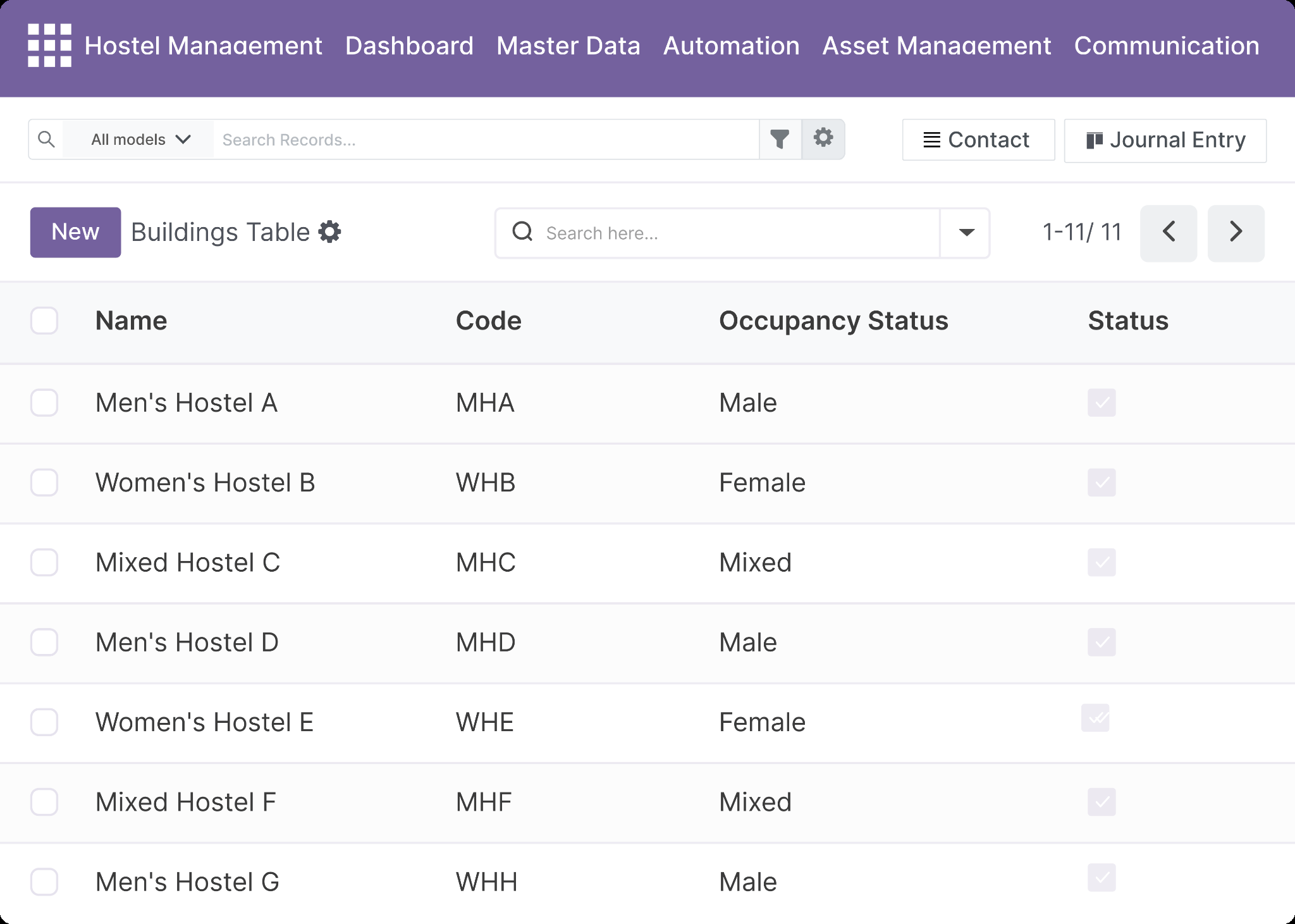Open search settings gear icon

823,139
